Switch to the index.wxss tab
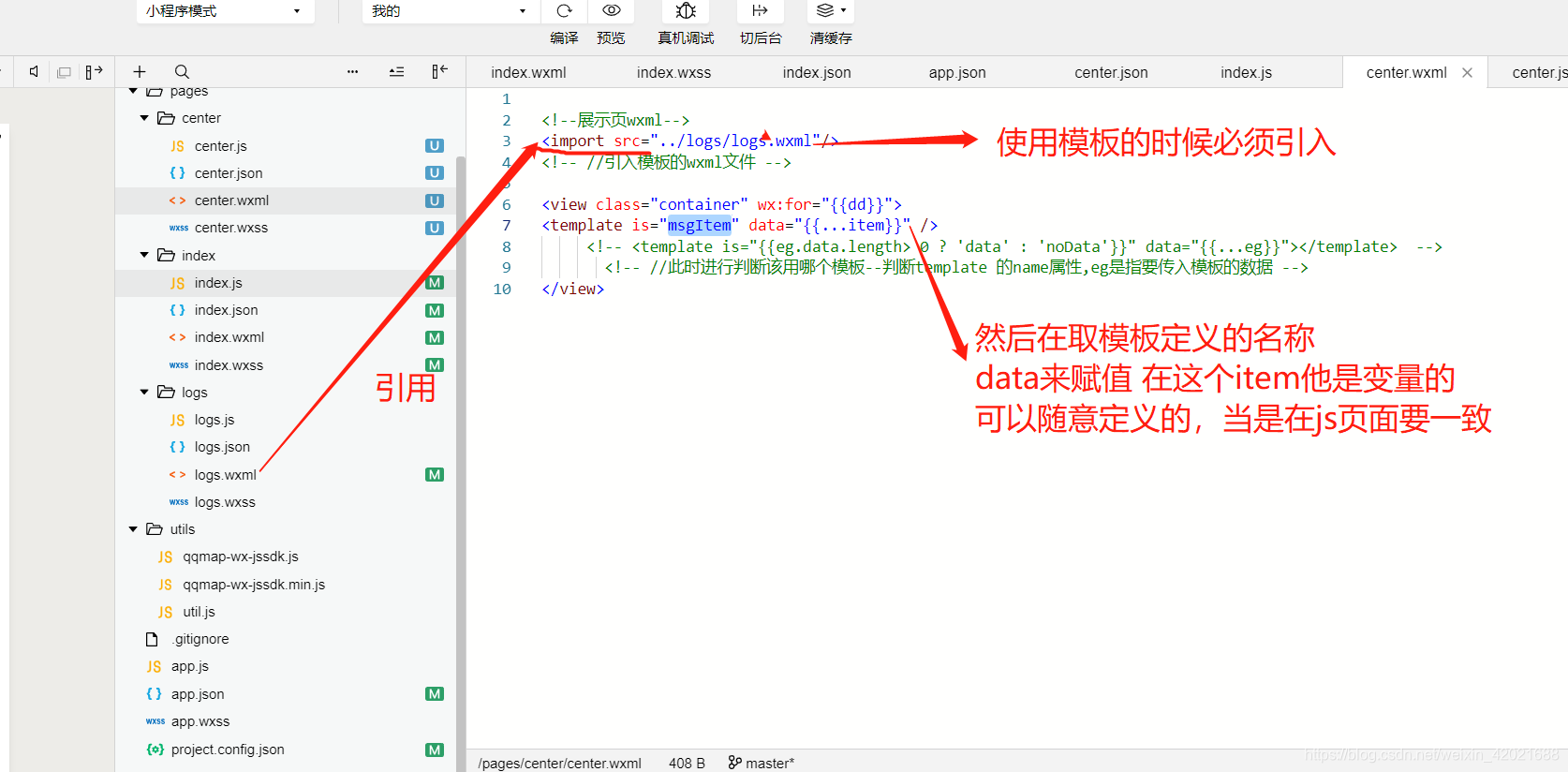Image resolution: width=1568 pixels, height=772 pixels. 673,72
